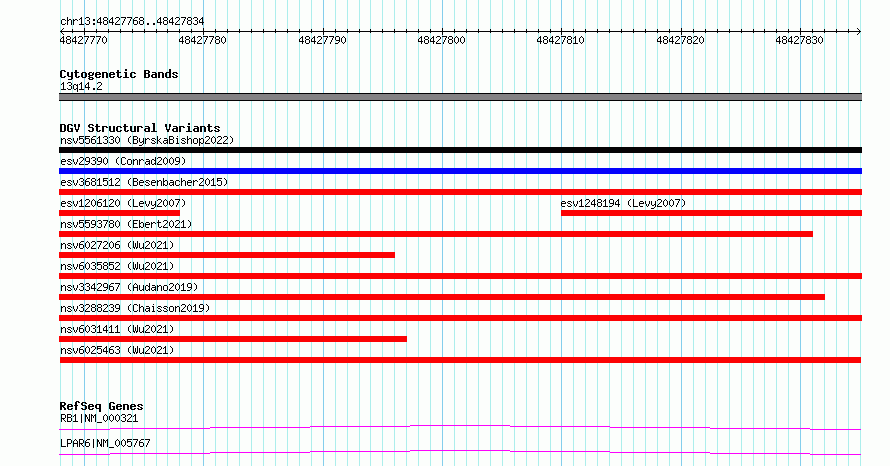Select the red nsv6031411 variant bar
This screenshot has height=466, width=890.
point(233,339)
